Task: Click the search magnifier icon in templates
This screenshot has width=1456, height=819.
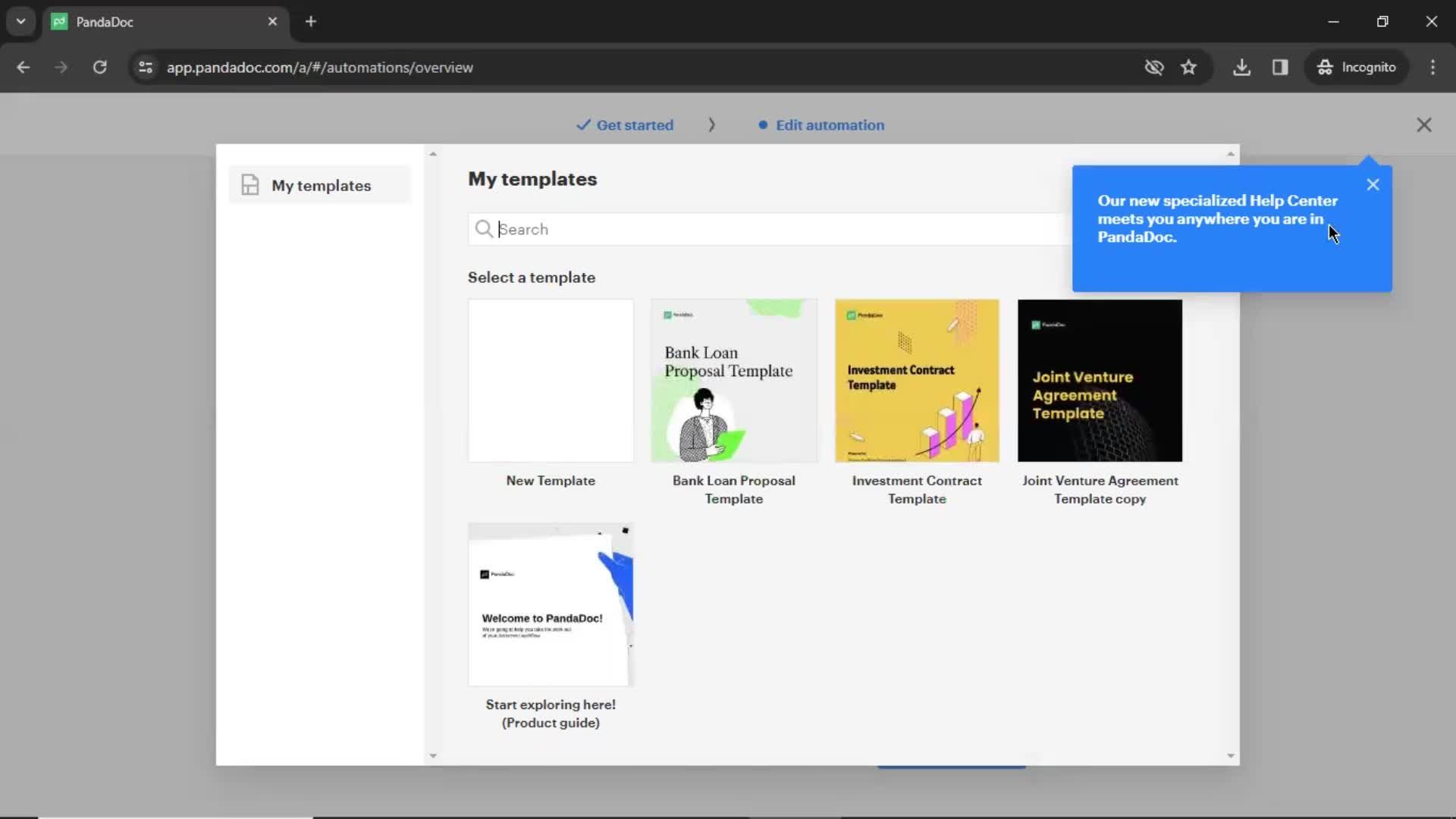Action: [x=484, y=228]
